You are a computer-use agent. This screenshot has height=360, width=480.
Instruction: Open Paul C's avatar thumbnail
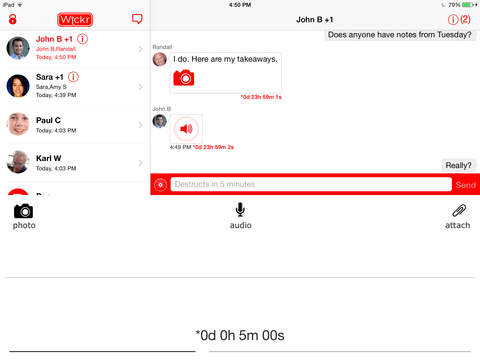click(18, 124)
